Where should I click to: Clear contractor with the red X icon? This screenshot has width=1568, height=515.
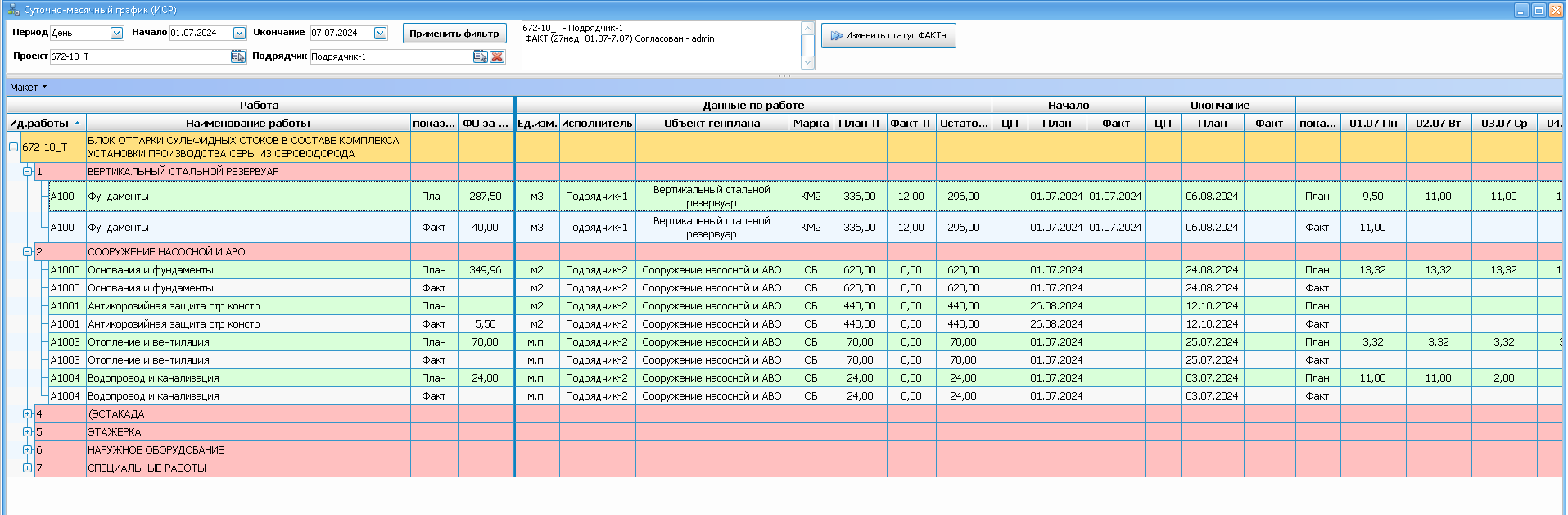[x=497, y=56]
